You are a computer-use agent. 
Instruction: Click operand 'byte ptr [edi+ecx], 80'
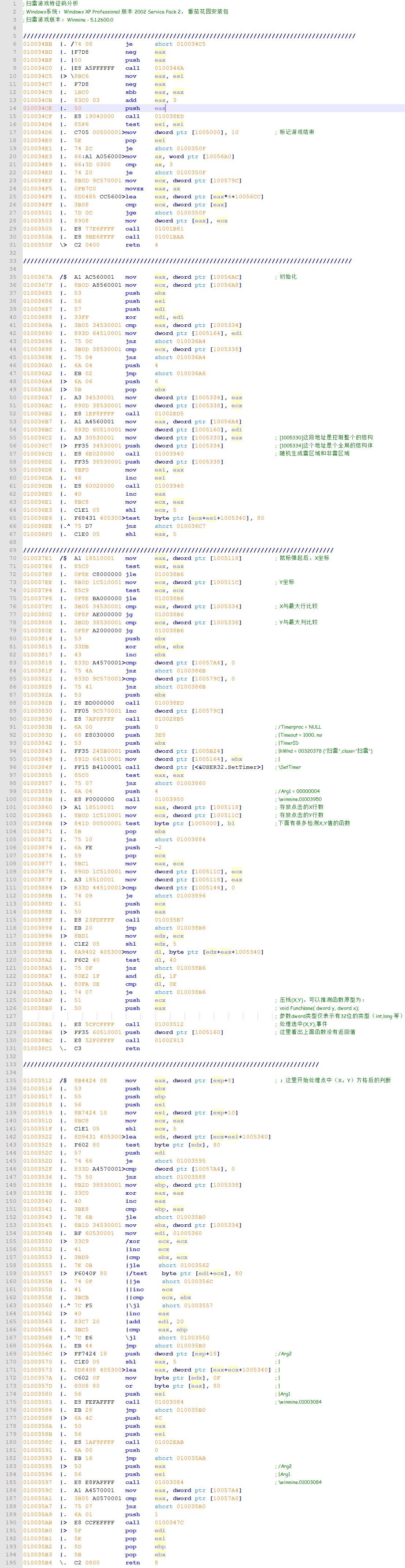pos(202,1273)
